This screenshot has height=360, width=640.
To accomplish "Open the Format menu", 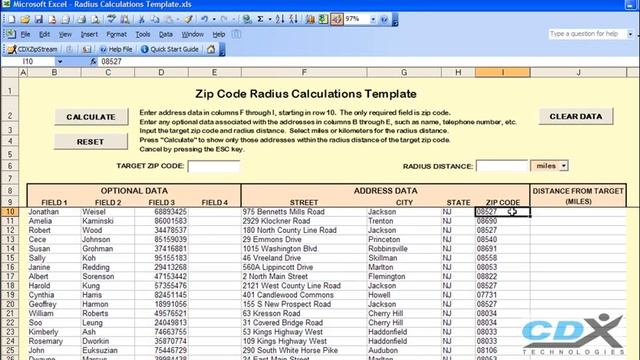I will coord(116,34).
